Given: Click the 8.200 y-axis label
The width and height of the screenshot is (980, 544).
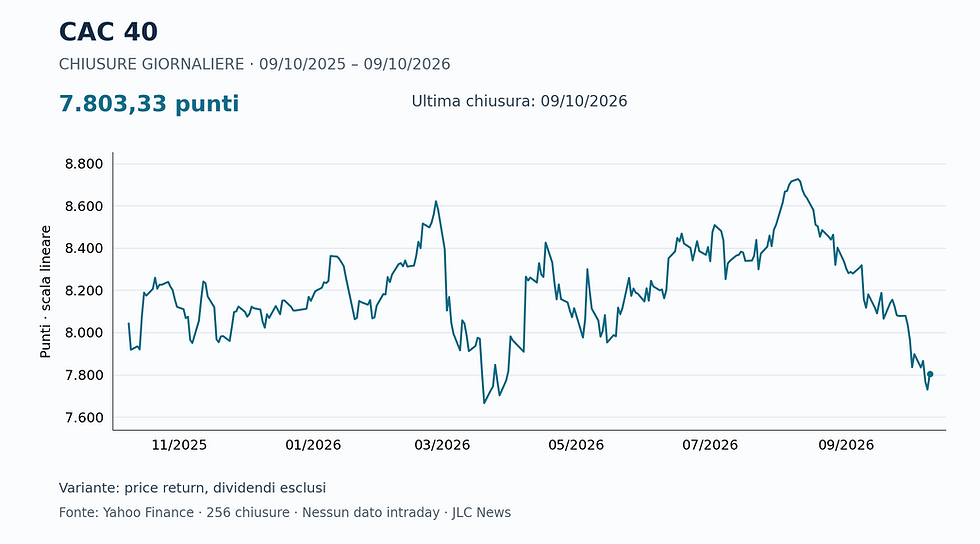Looking at the screenshot, I should point(84,291).
